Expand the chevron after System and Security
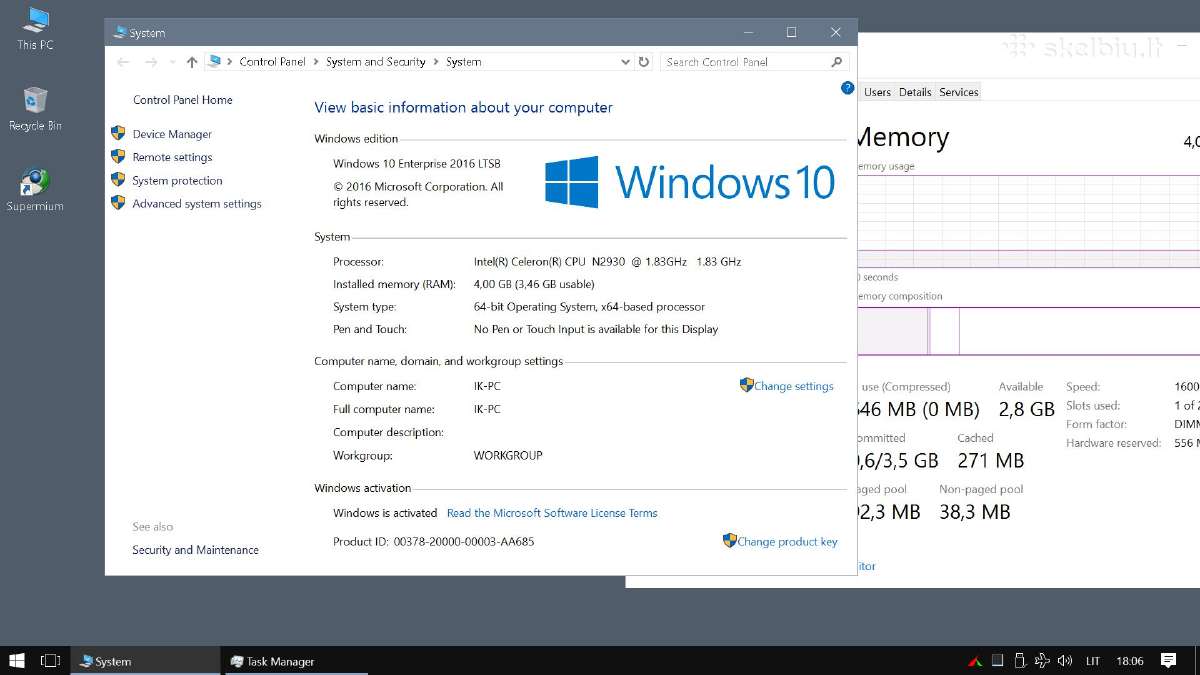The width and height of the screenshot is (1200, 675). coord(436,62)
